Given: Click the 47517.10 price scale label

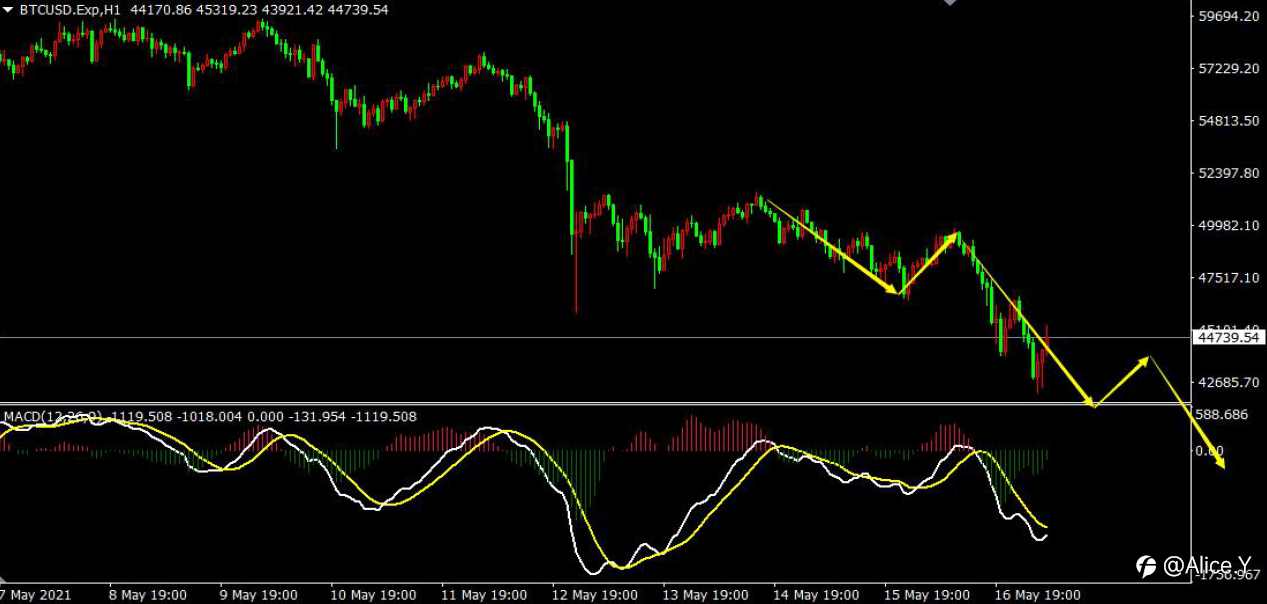Looking at the screenshot, I should pyautogui.click(x=1228, y=278).
